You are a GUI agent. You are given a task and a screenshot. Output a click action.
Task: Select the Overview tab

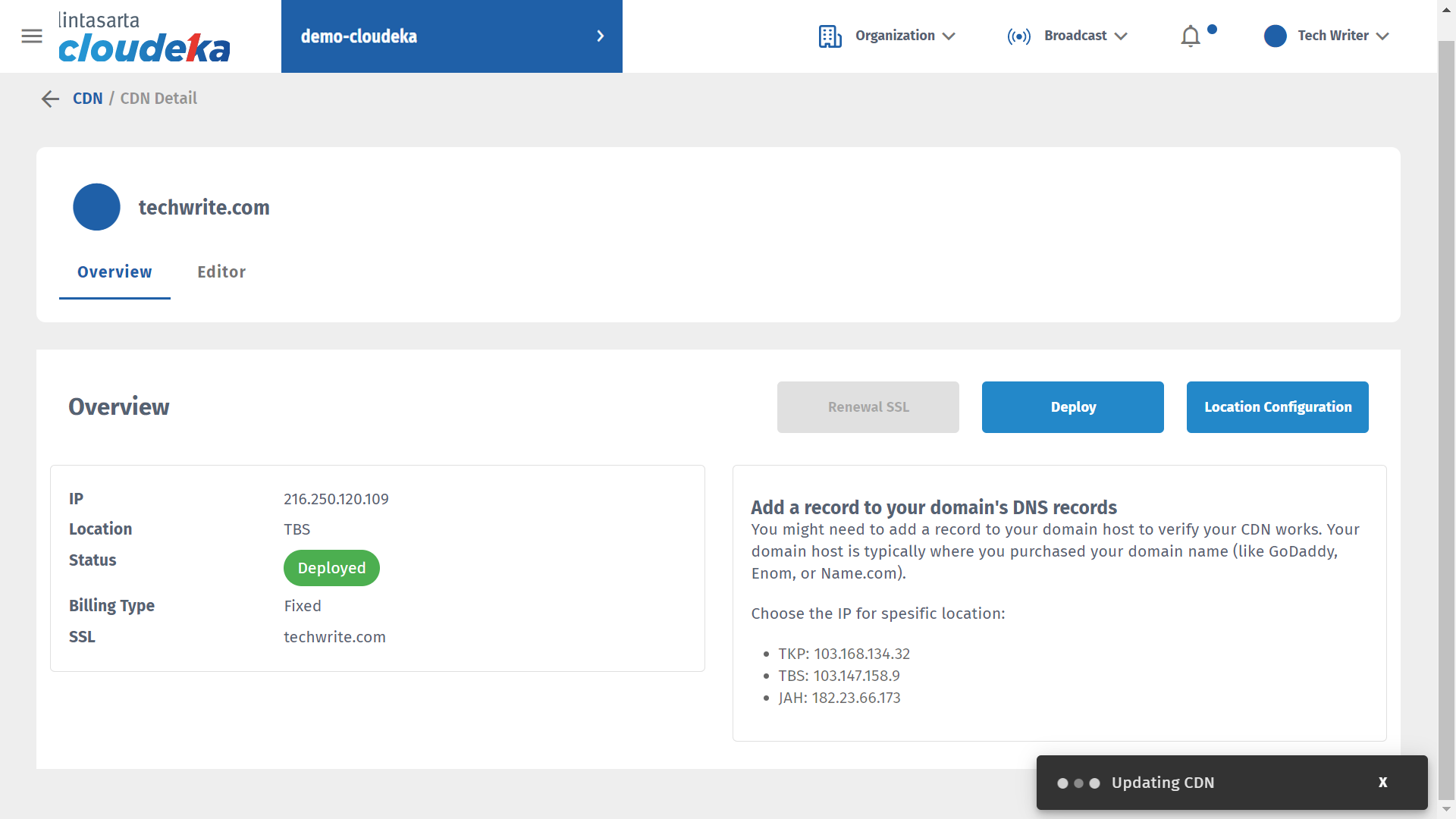click(x=115, y=272)
